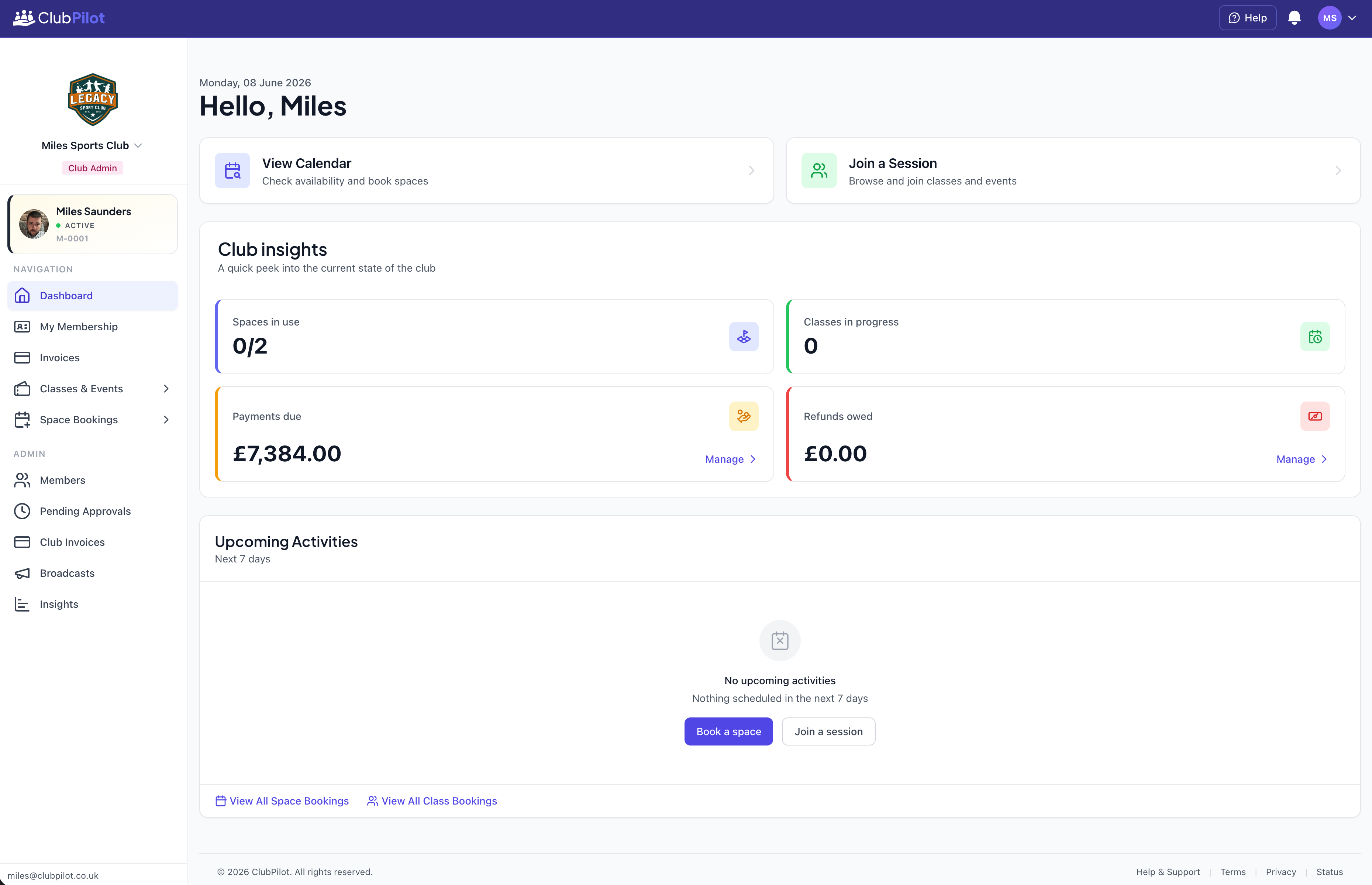Click the M-0001 member ID
This screenshot has height=885, width=1372.
[x=72, y=238]
